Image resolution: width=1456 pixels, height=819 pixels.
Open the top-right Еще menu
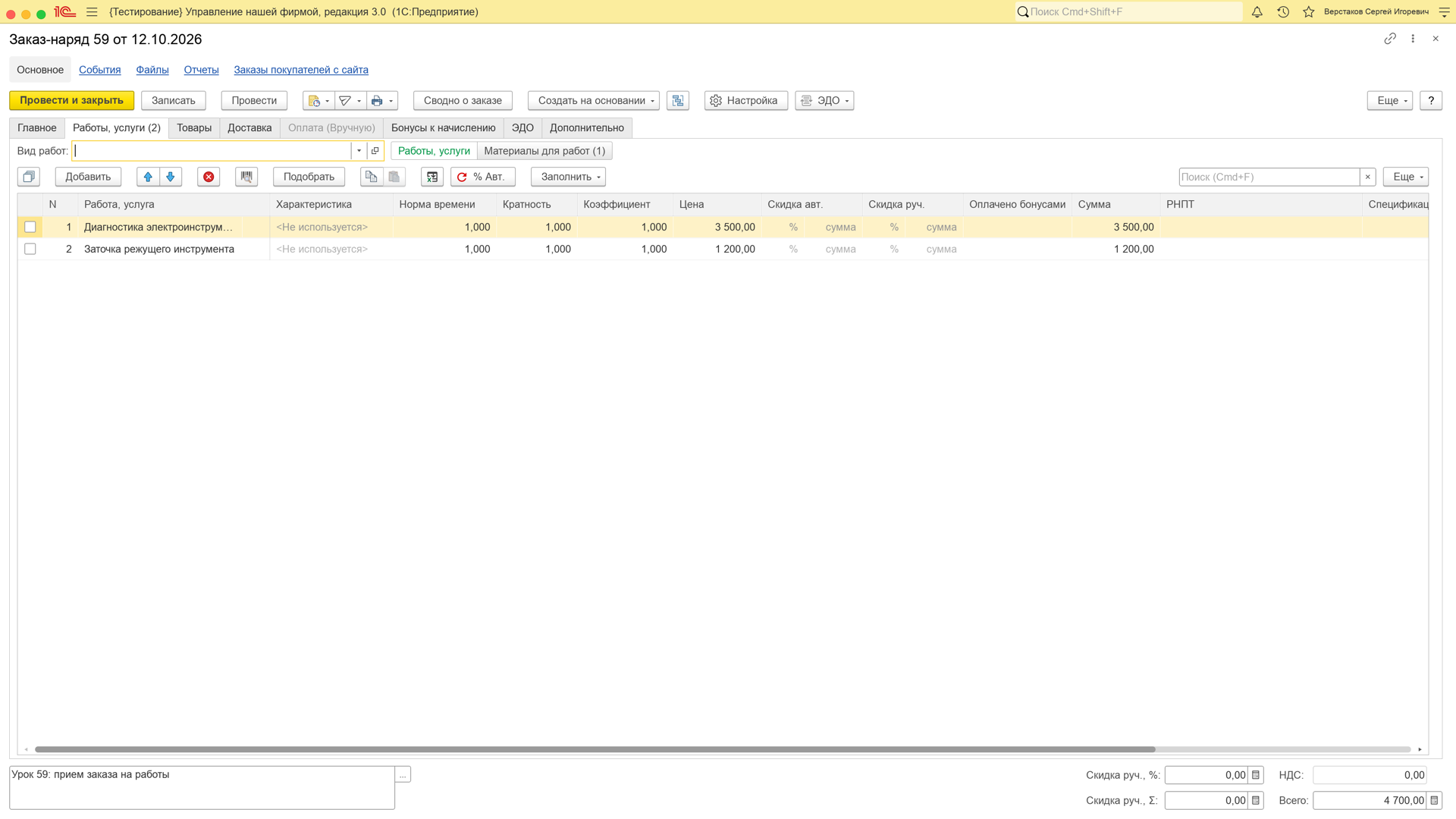(x=1390, y=101)
